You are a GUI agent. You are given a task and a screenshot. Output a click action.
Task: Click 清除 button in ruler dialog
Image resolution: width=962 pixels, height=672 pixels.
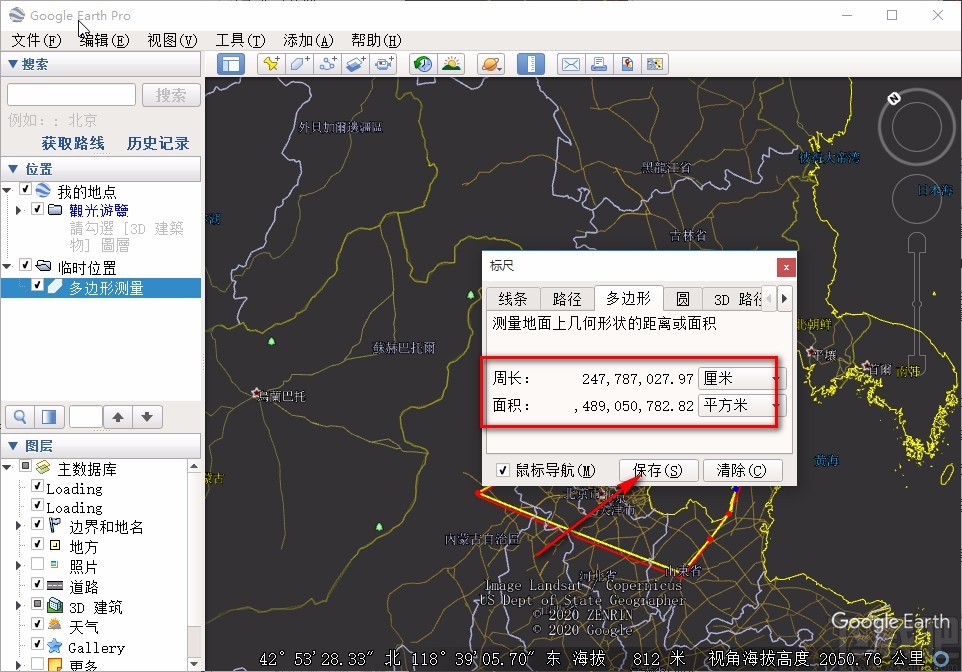click(x=742, y=471)
